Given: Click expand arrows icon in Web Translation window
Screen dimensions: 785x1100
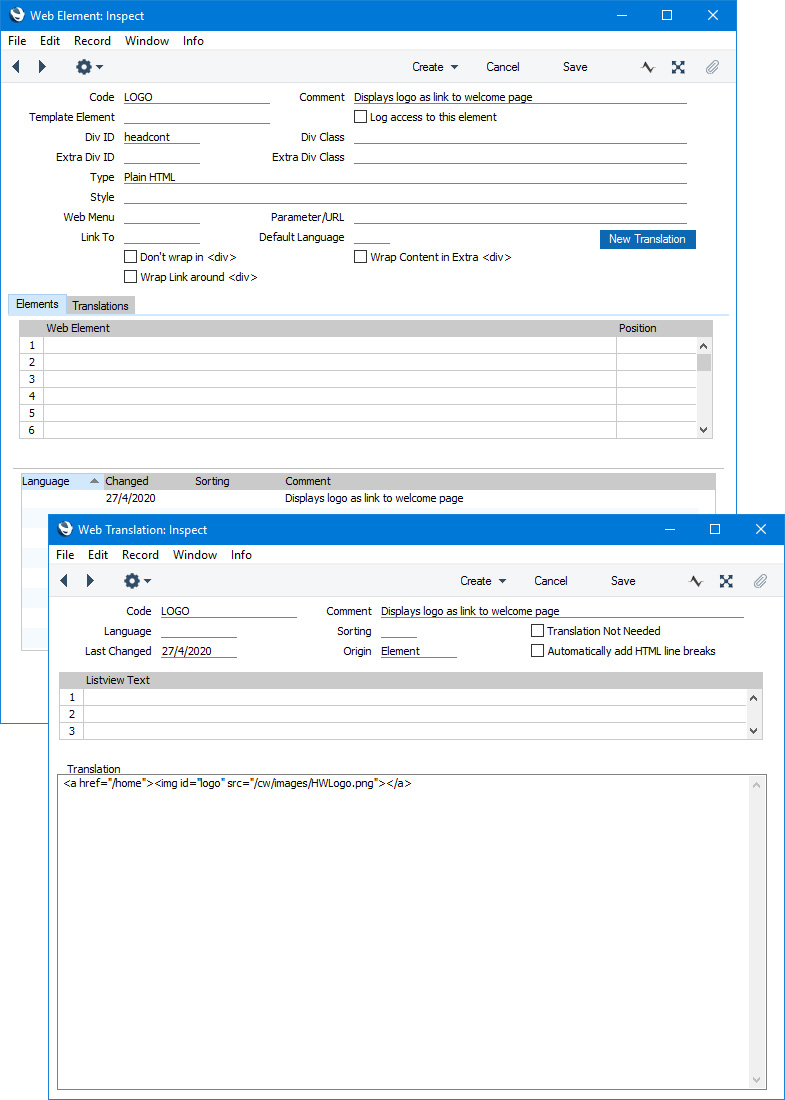Looking at the screenshot, I should point(726,581).
